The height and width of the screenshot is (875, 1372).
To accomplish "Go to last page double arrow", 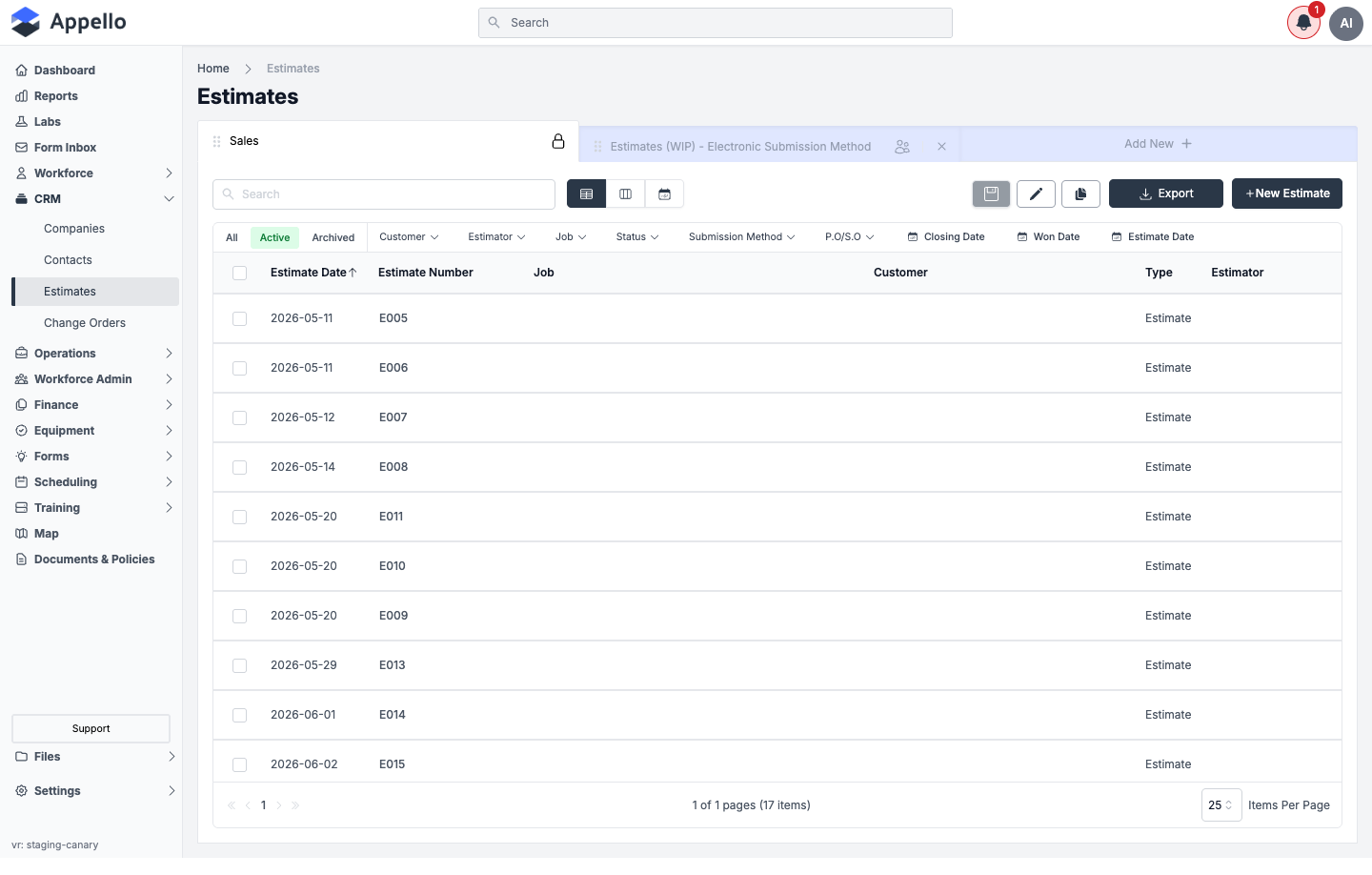I will click(x=295, y=805).
